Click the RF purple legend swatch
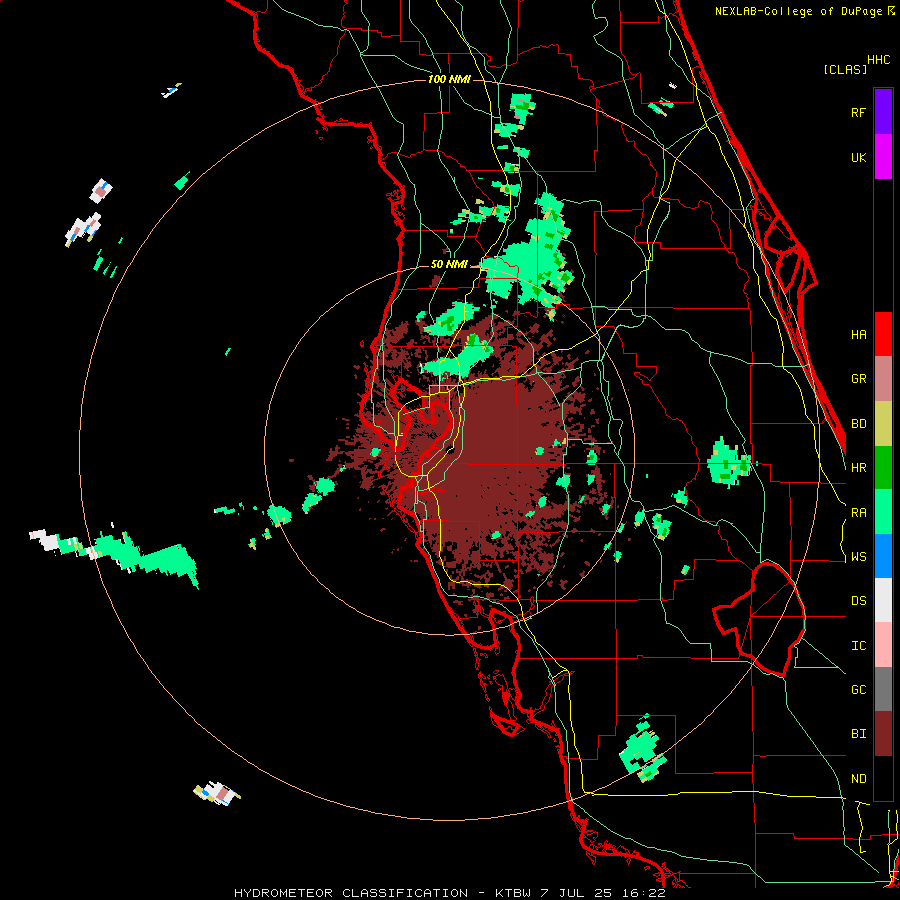900x900 pixels. coord(883,112)
